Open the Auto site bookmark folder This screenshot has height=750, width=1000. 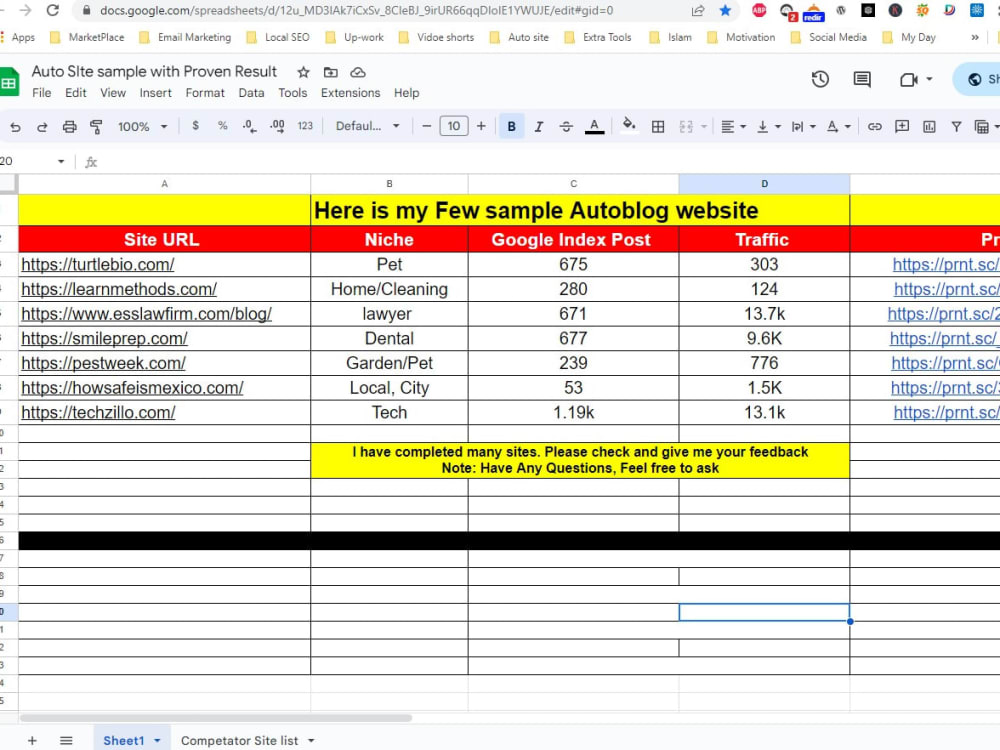point(520,37)
